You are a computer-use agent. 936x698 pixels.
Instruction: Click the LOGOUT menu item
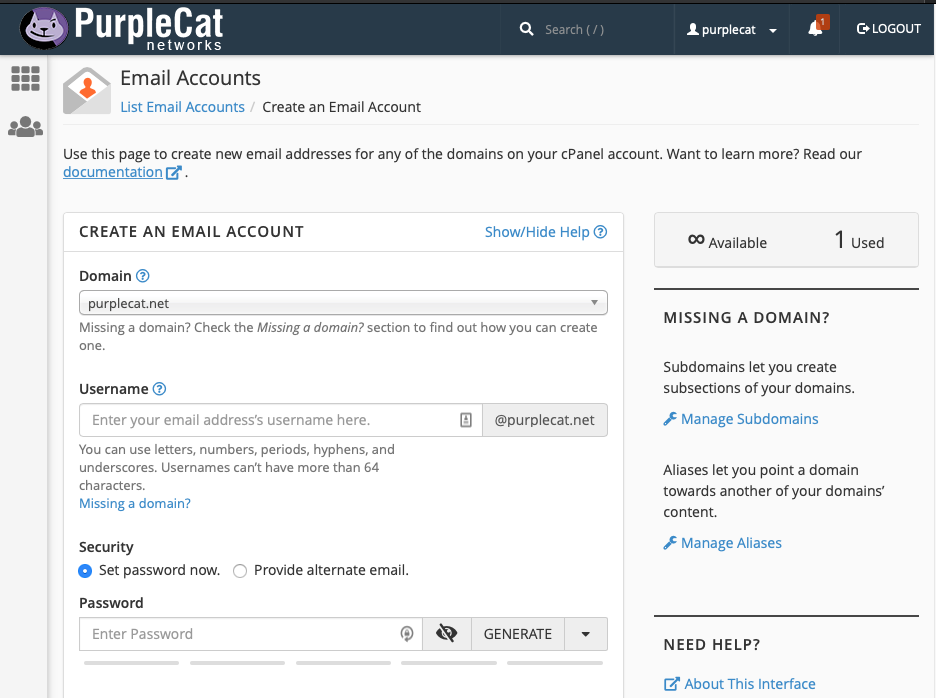tap(889, 29)
